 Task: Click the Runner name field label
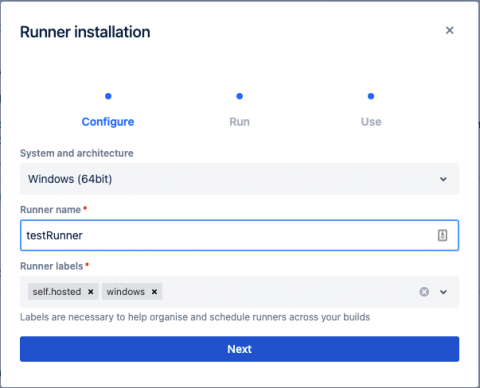[x=50, y=210]
